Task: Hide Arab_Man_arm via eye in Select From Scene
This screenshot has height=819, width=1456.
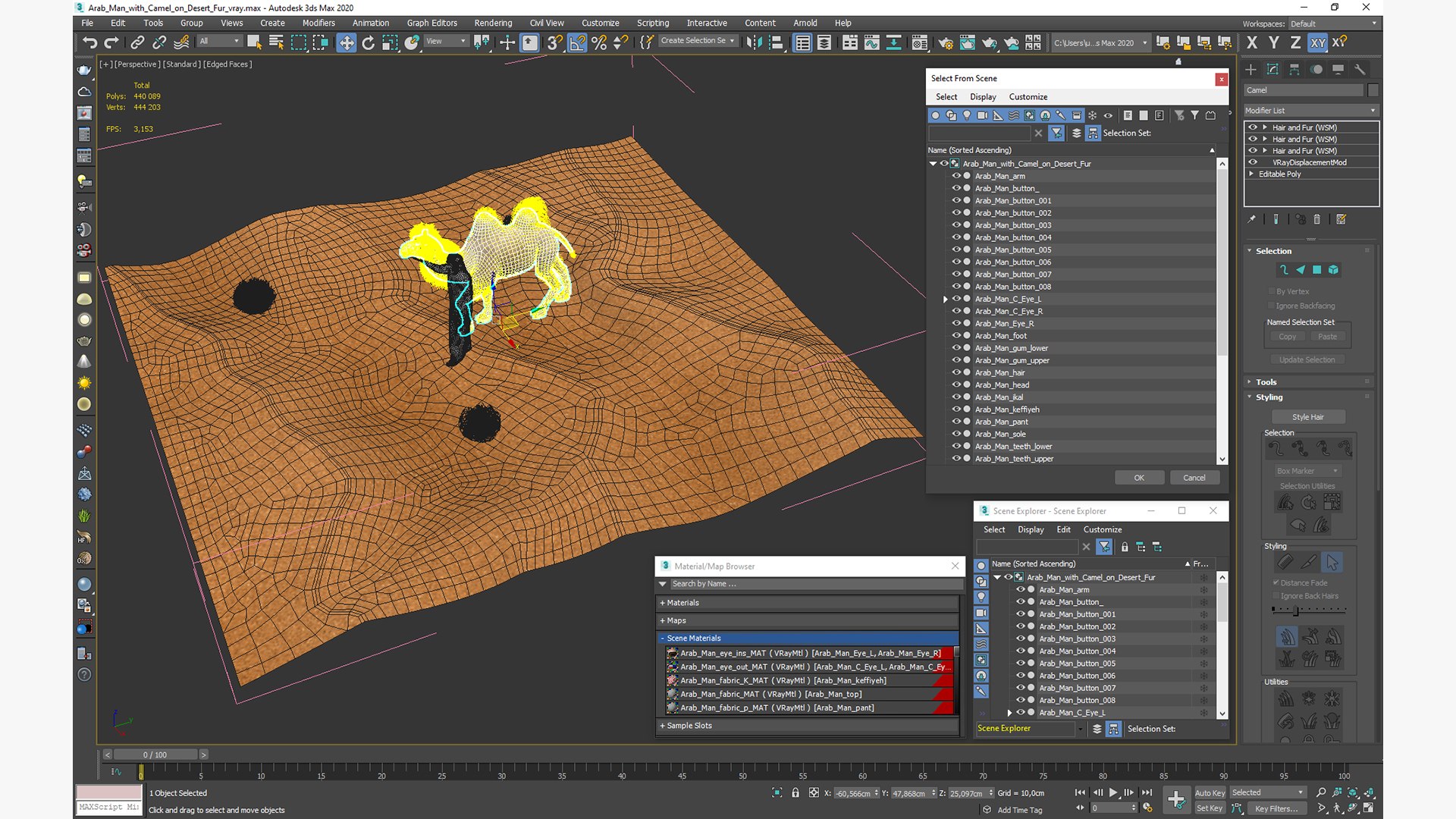Action: tap(955, 176)
